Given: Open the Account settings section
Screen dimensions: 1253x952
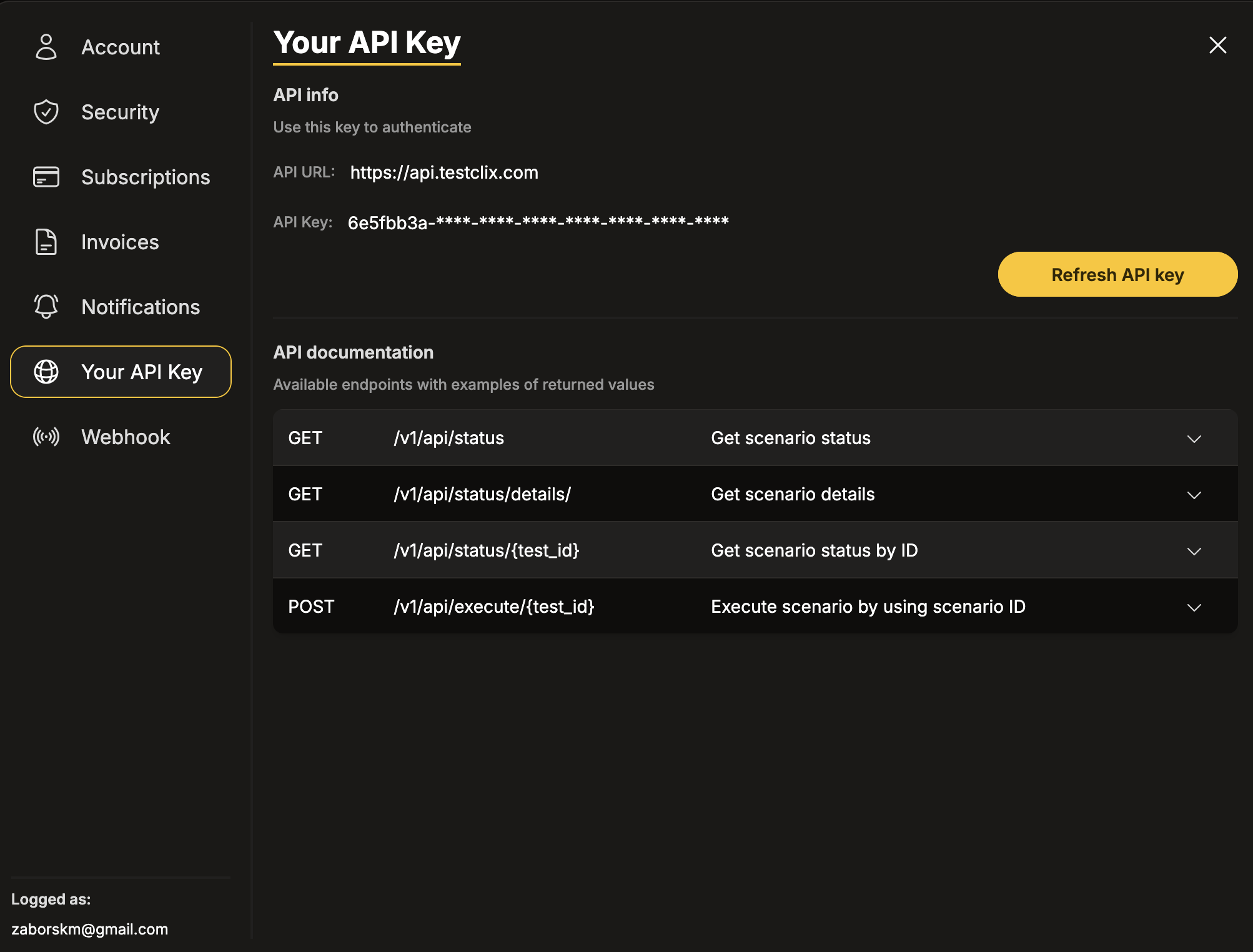Looking at the screenshot, I should [x=121, y=47].
